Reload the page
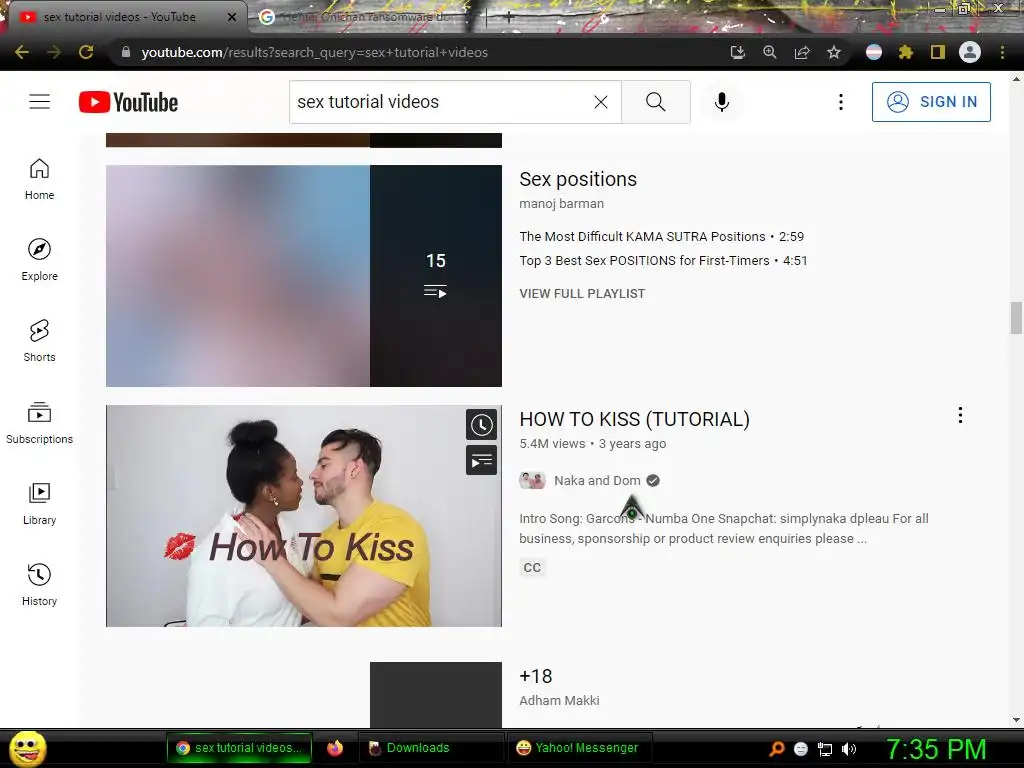This screenshot has width=1024, height=768. [x=86, y=52]
